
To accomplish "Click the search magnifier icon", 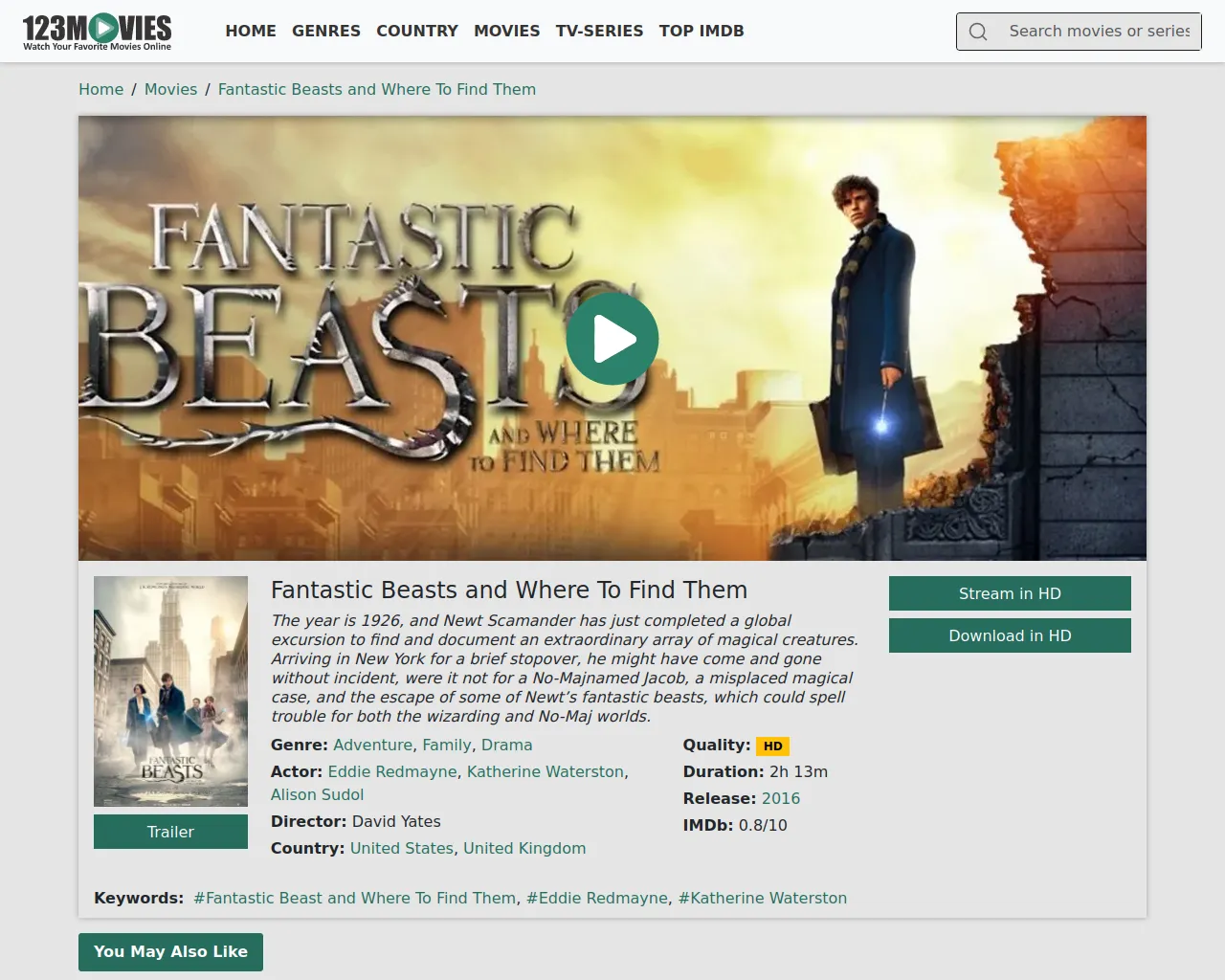I will tap(977, 32).
